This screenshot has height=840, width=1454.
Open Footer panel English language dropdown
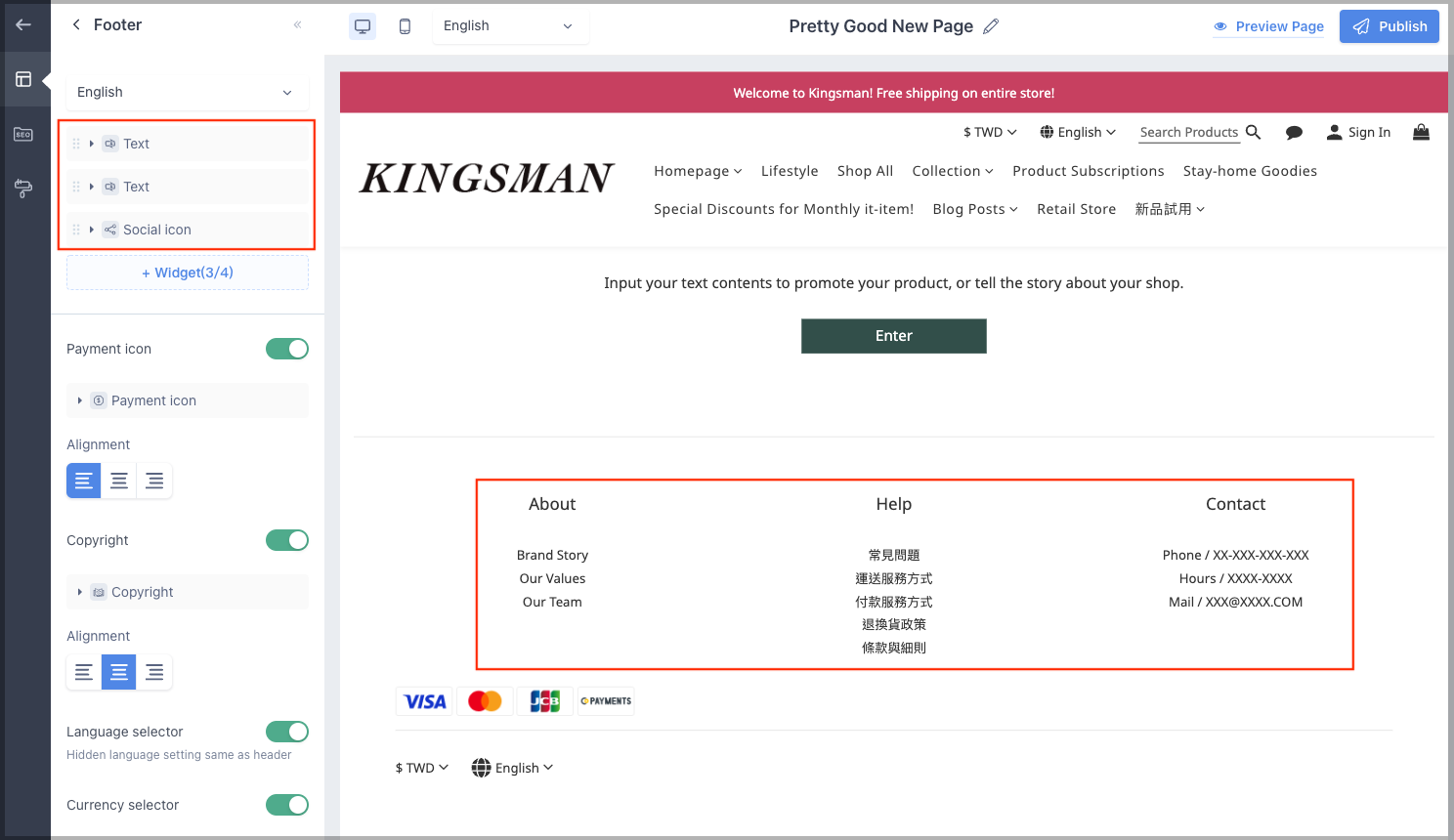tap(188, 92)
